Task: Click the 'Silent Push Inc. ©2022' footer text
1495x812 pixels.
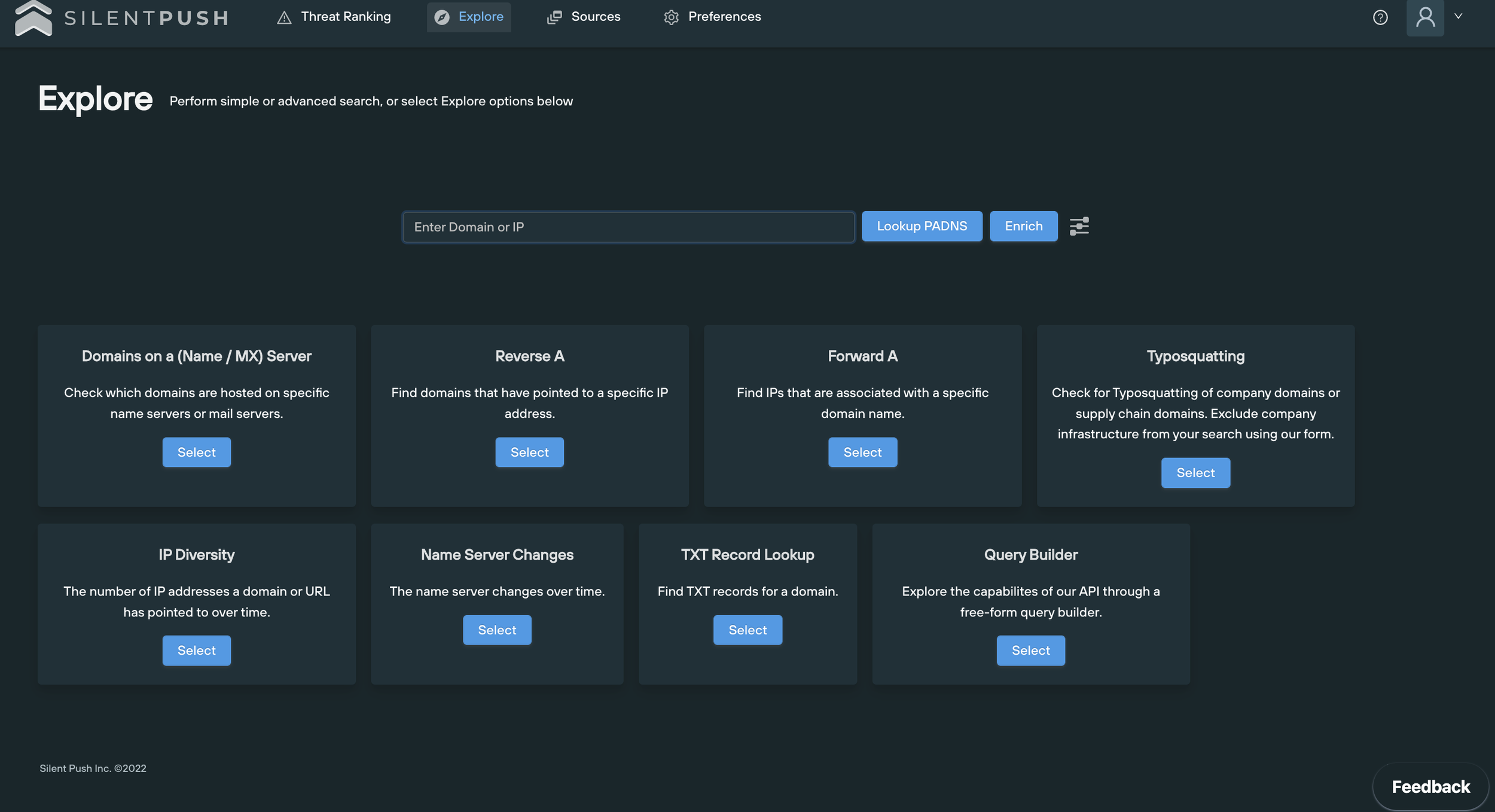Action: (93, 768)
